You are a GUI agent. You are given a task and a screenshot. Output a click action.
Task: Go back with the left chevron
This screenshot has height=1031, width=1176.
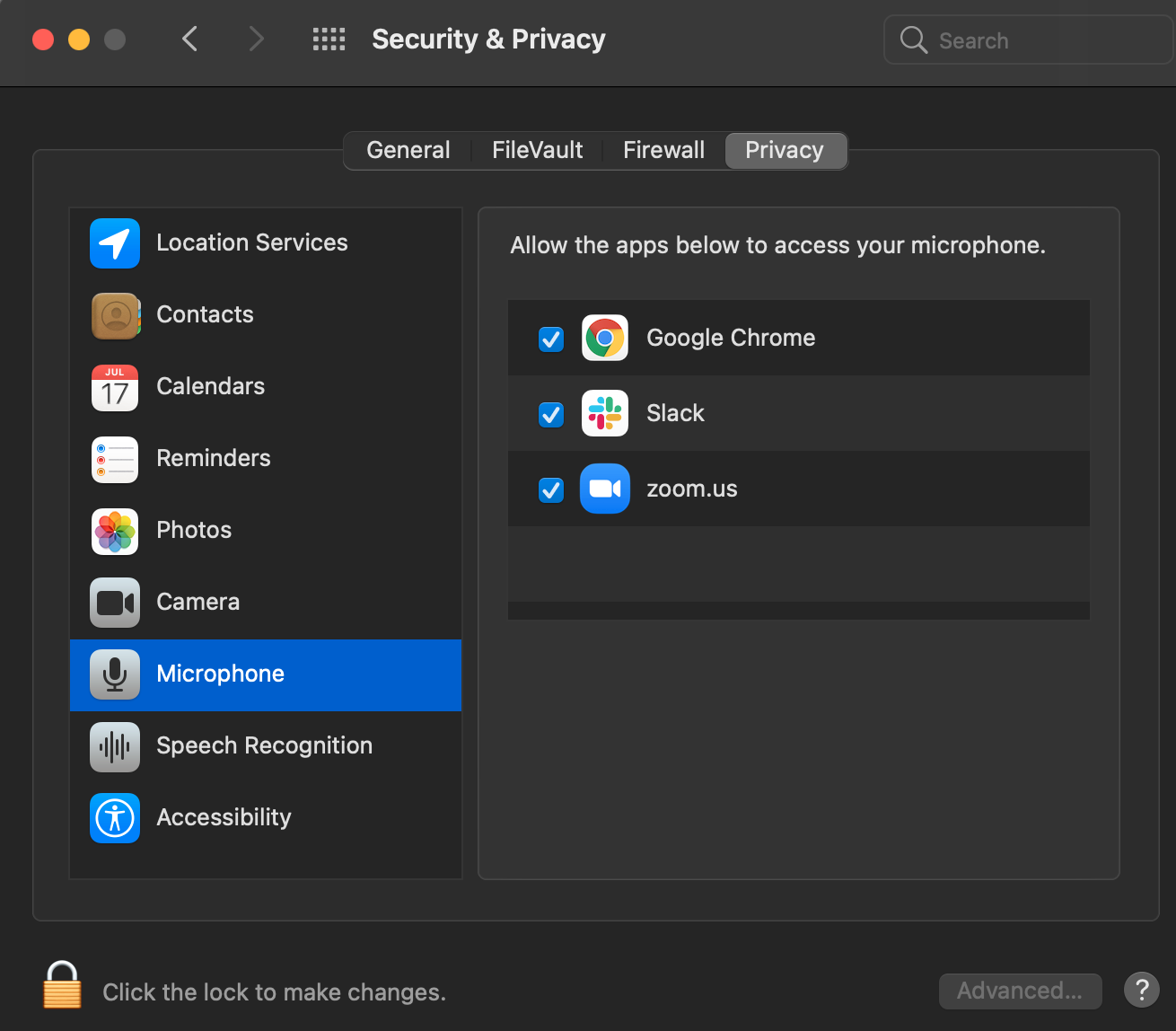pyautogui.click(x=189, y=39)
